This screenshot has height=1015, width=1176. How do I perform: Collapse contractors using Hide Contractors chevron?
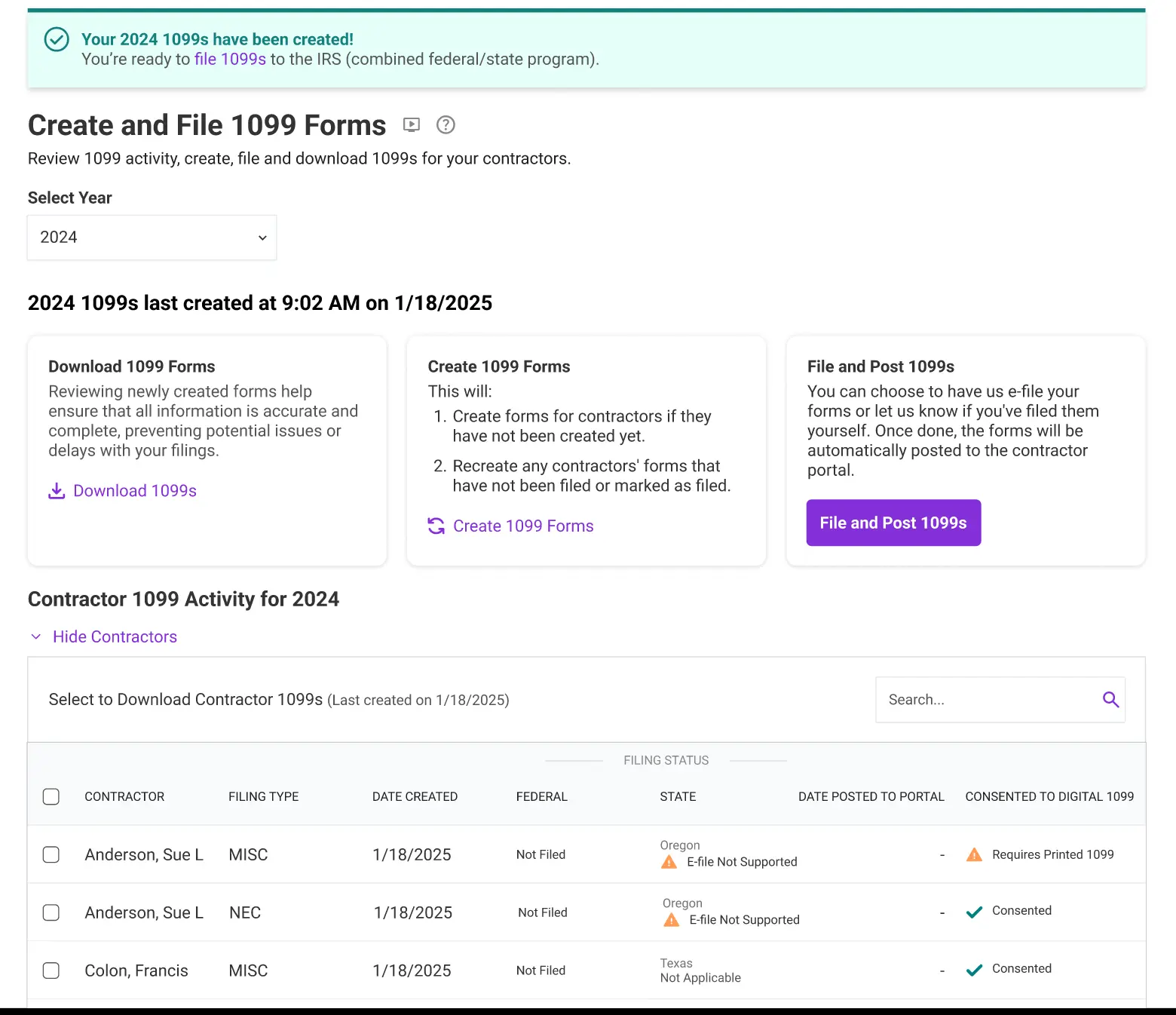35,636
